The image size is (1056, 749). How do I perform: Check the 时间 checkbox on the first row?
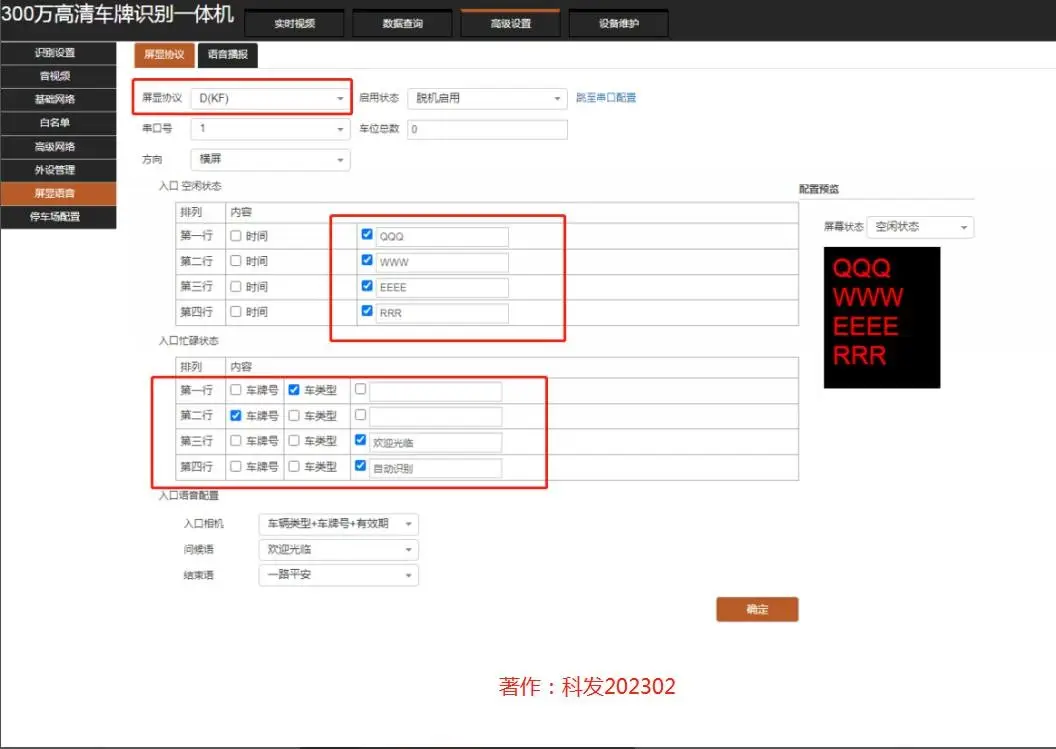pos(236,234)
